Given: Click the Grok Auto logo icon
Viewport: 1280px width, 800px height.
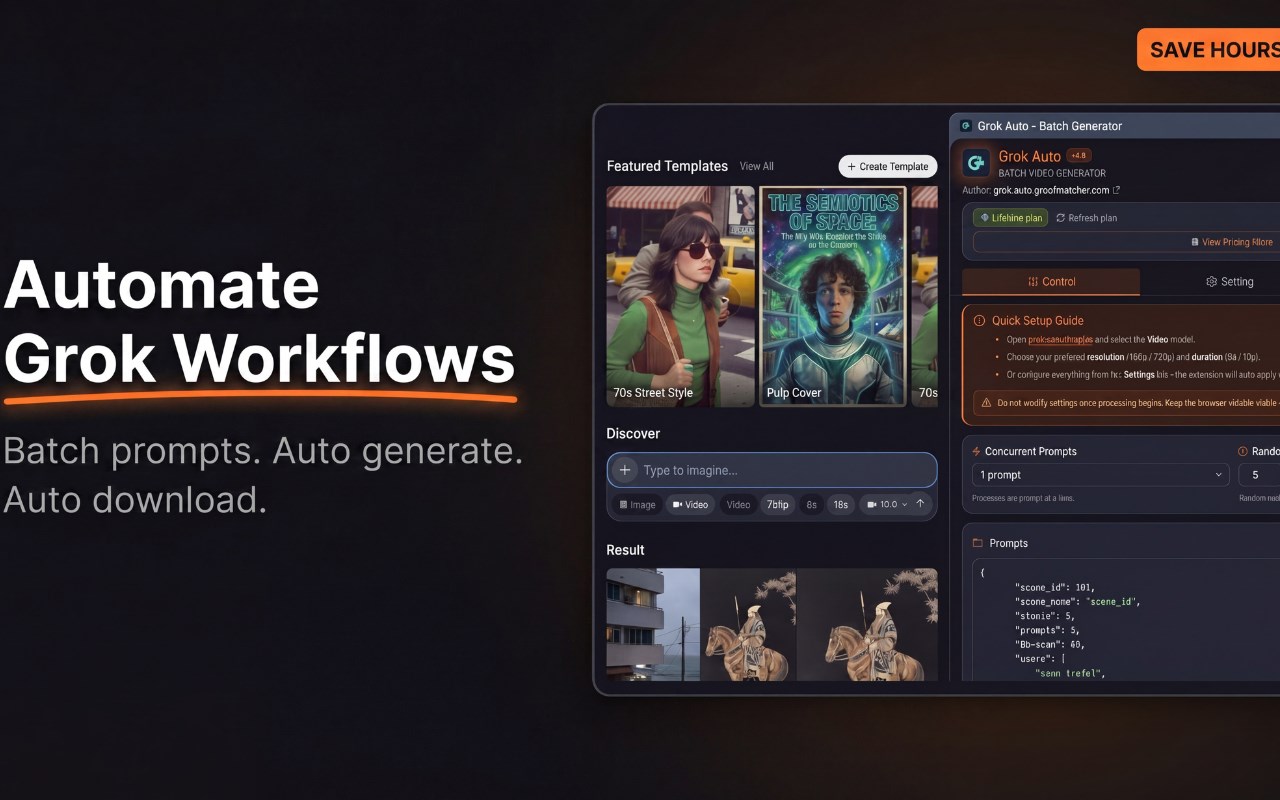Looking at the screenshot, I should [x=976, y=163].
